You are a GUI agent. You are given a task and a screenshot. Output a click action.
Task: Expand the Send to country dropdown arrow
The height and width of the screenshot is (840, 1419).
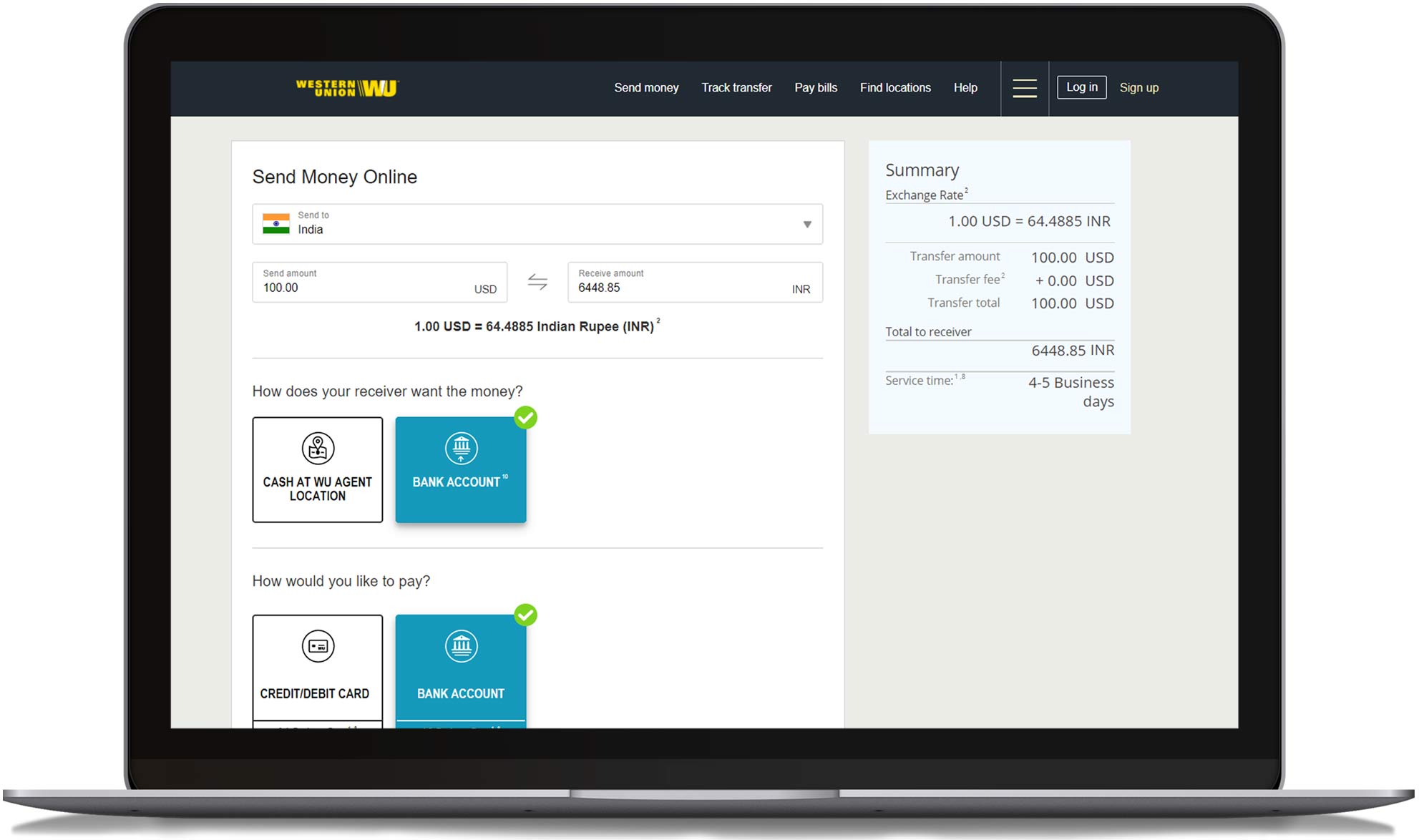click(806, 225)
